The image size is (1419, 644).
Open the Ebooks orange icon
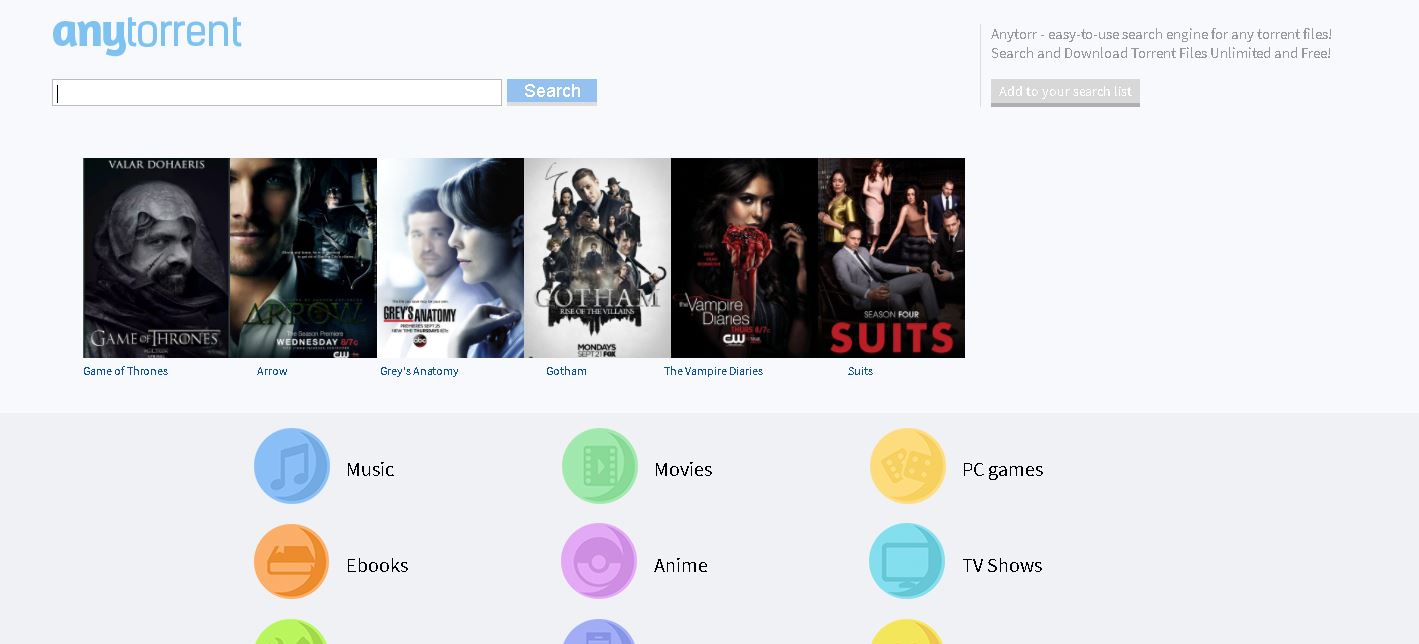tap(292, 561)
